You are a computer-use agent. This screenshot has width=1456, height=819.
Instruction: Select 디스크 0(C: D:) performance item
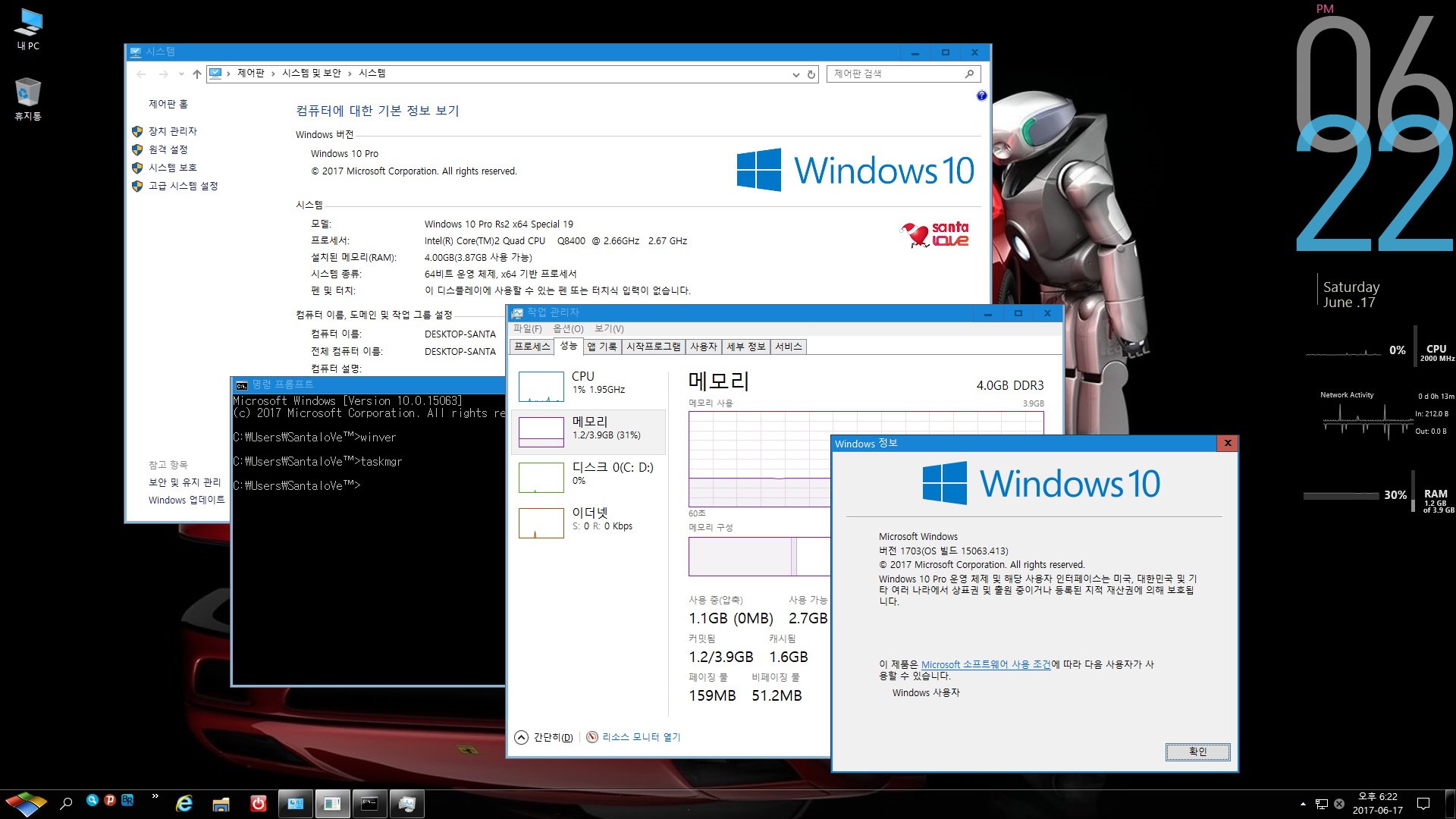point(588,477)
